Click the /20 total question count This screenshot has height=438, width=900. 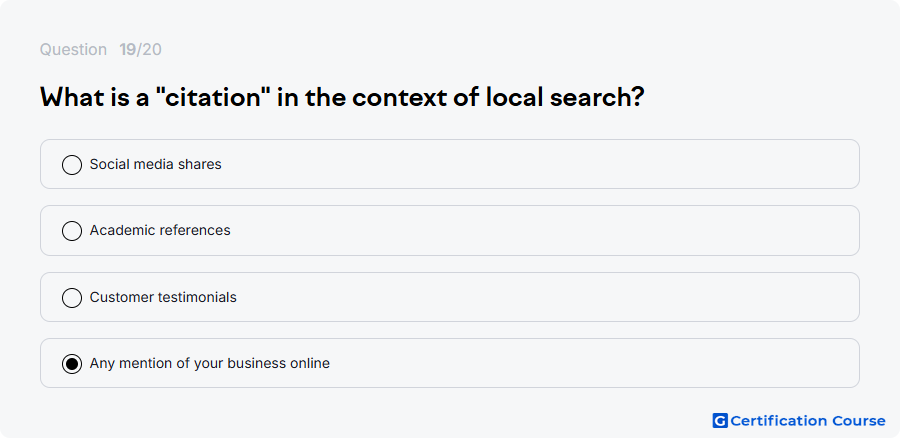(x=149, y=50)
